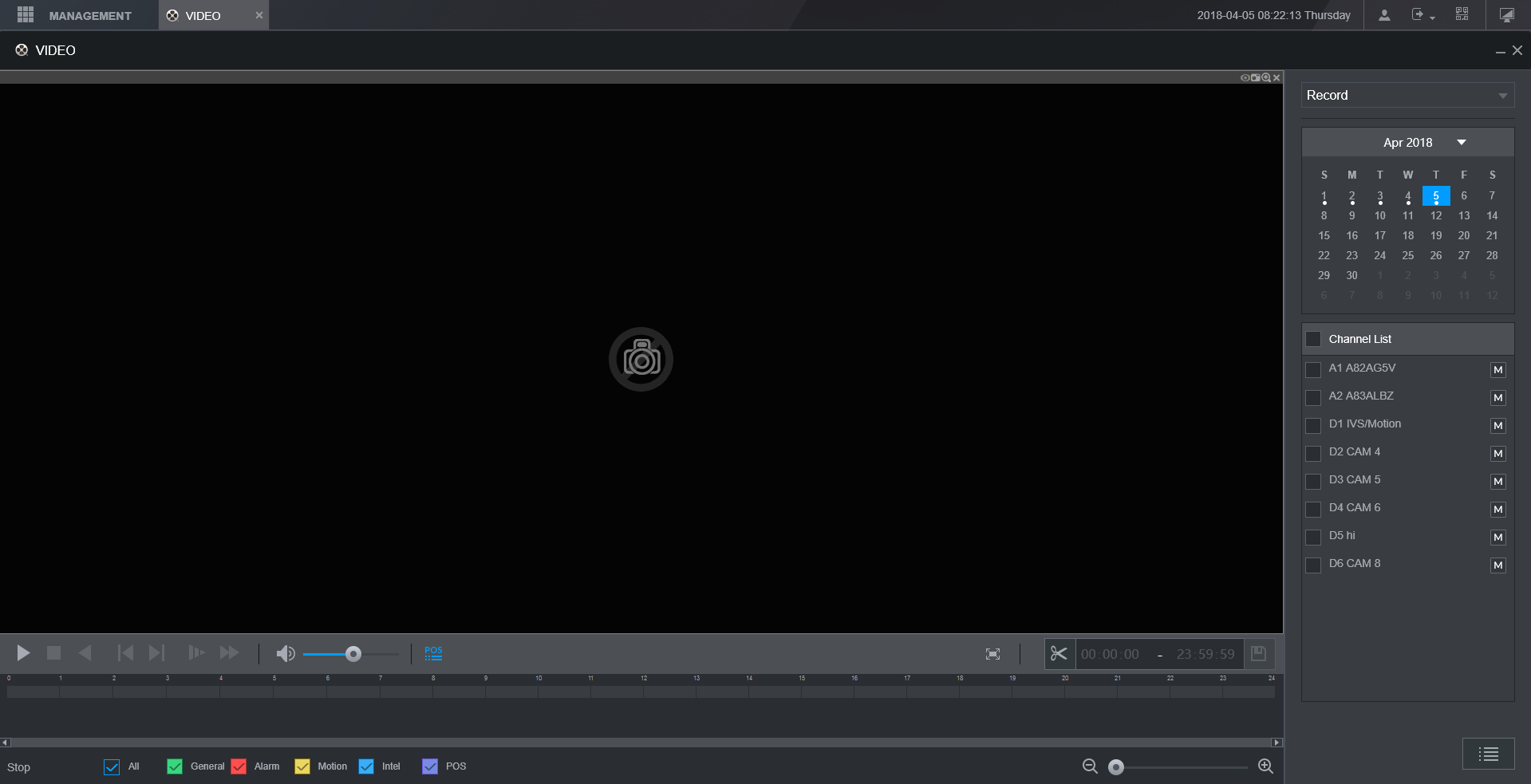The width and height of the screenshot is (1531, 784).
Task: Click the scissors clip icon
Action: [1059, 654]
